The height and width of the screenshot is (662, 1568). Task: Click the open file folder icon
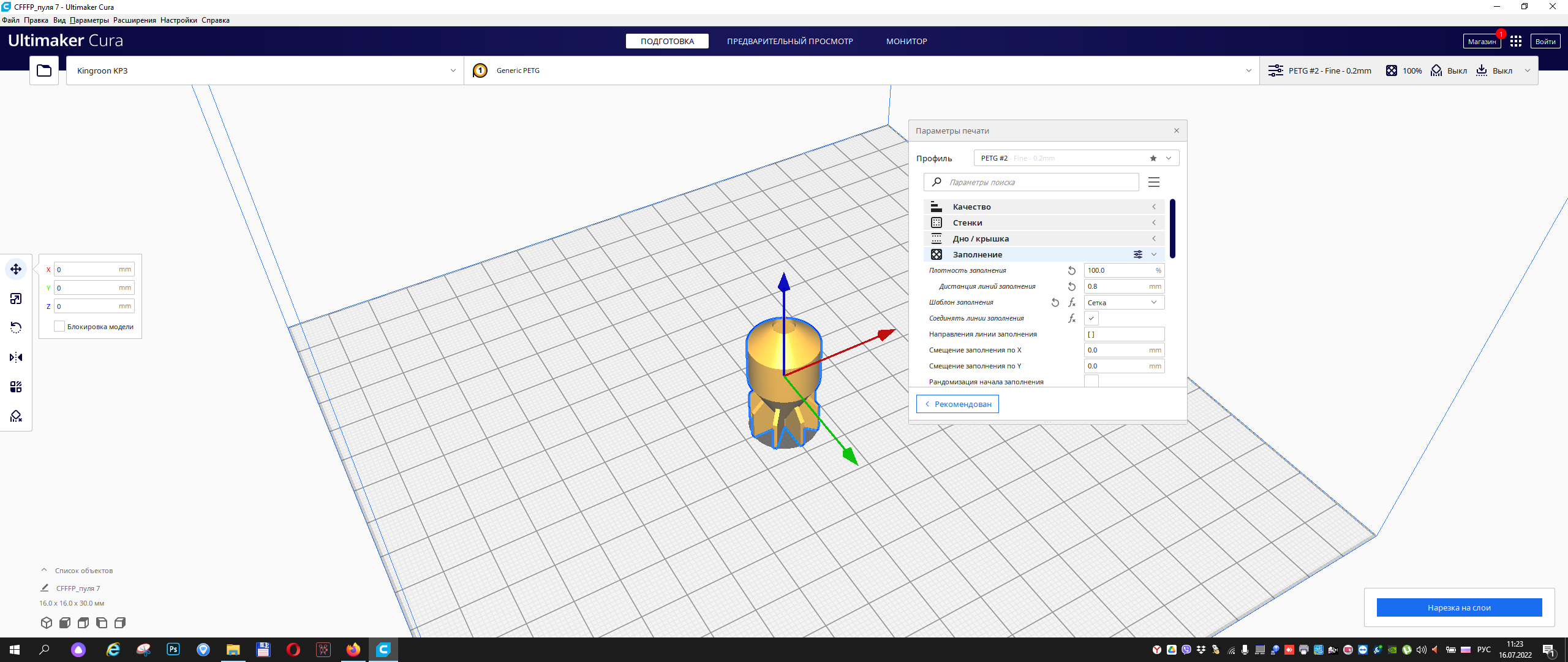[44, 70]
